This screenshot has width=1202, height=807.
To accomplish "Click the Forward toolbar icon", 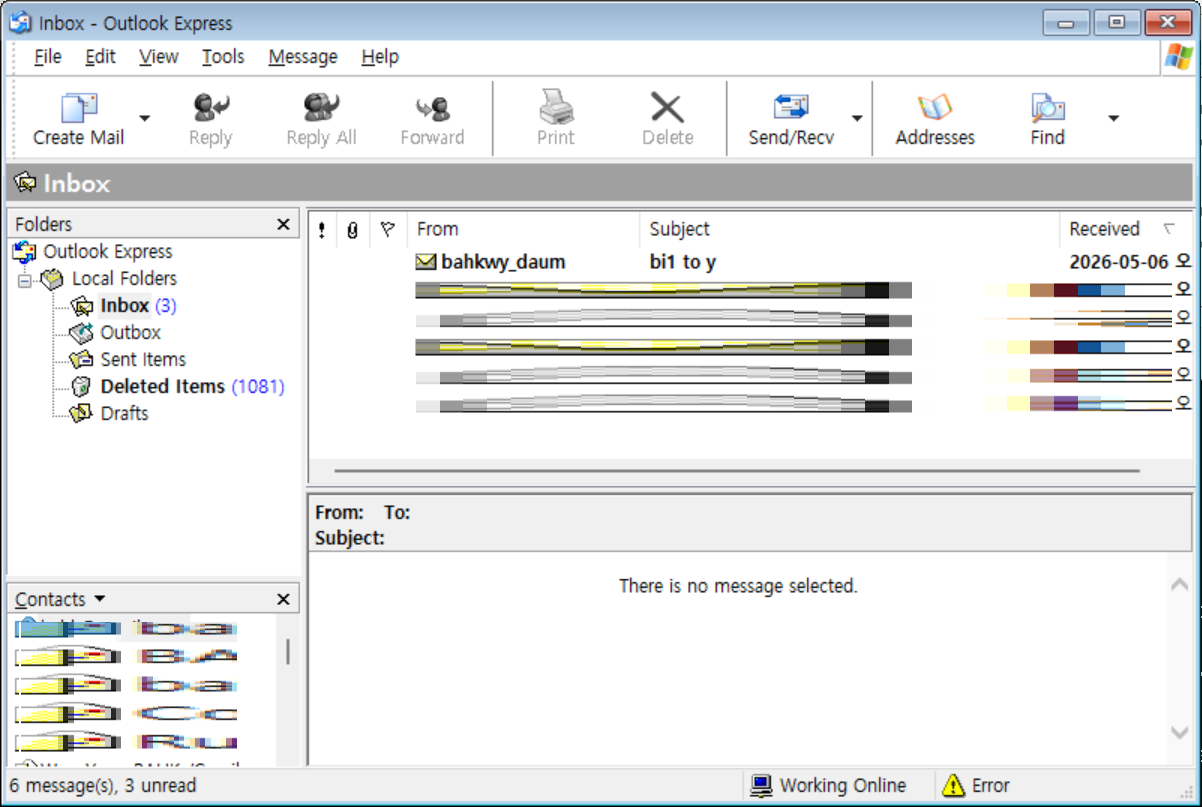I will [432, 108].
